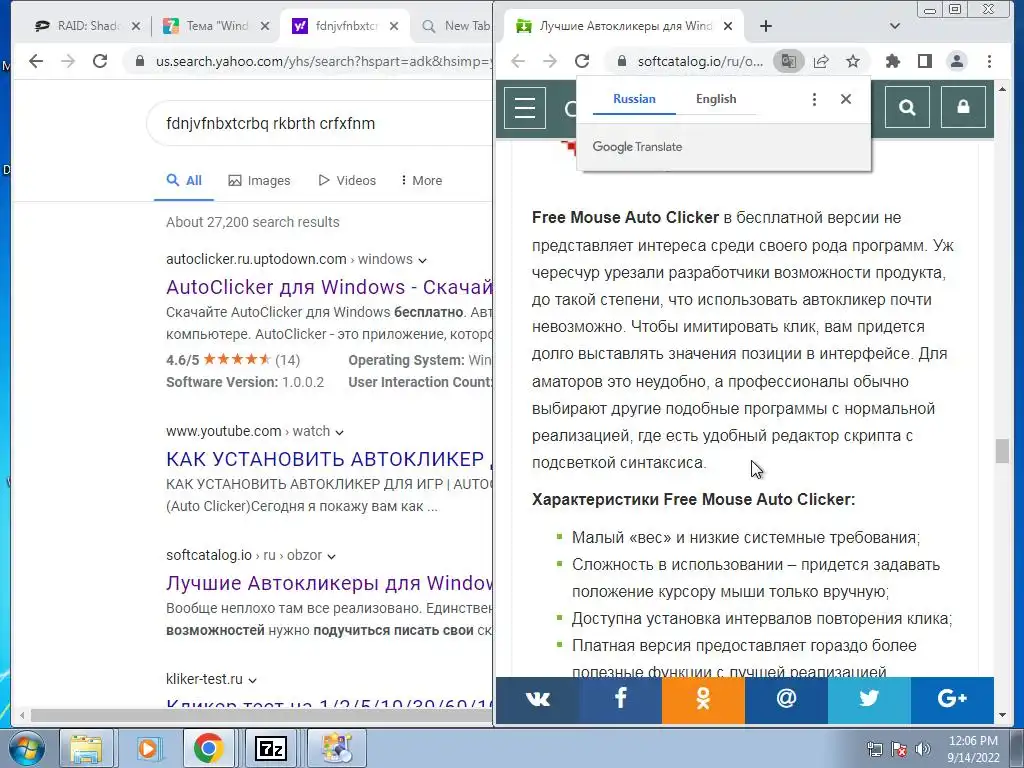1024x768 pixels.
Task: Close the RAID: Shadow tab
Action: pyautogui.click(x=136, y=26)
